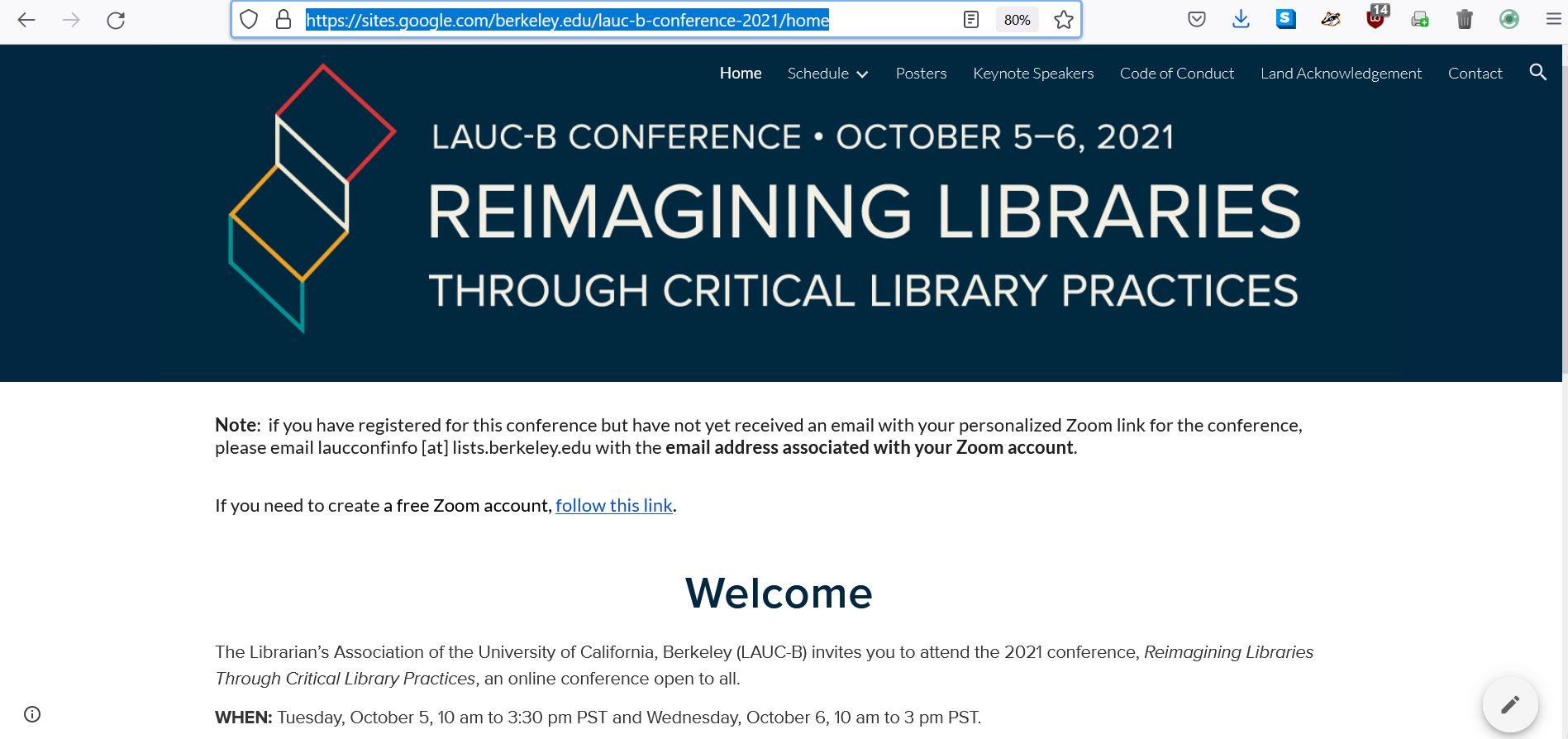Open the Code of Conduct page
The image size is (1568, 739).
pos(1176,74)
